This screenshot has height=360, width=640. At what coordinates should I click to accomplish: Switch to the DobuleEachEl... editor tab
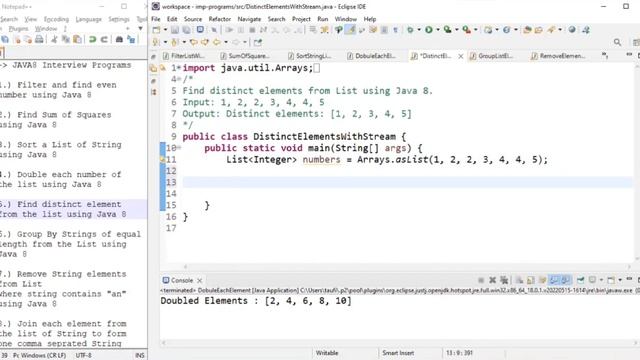[372, 56]
